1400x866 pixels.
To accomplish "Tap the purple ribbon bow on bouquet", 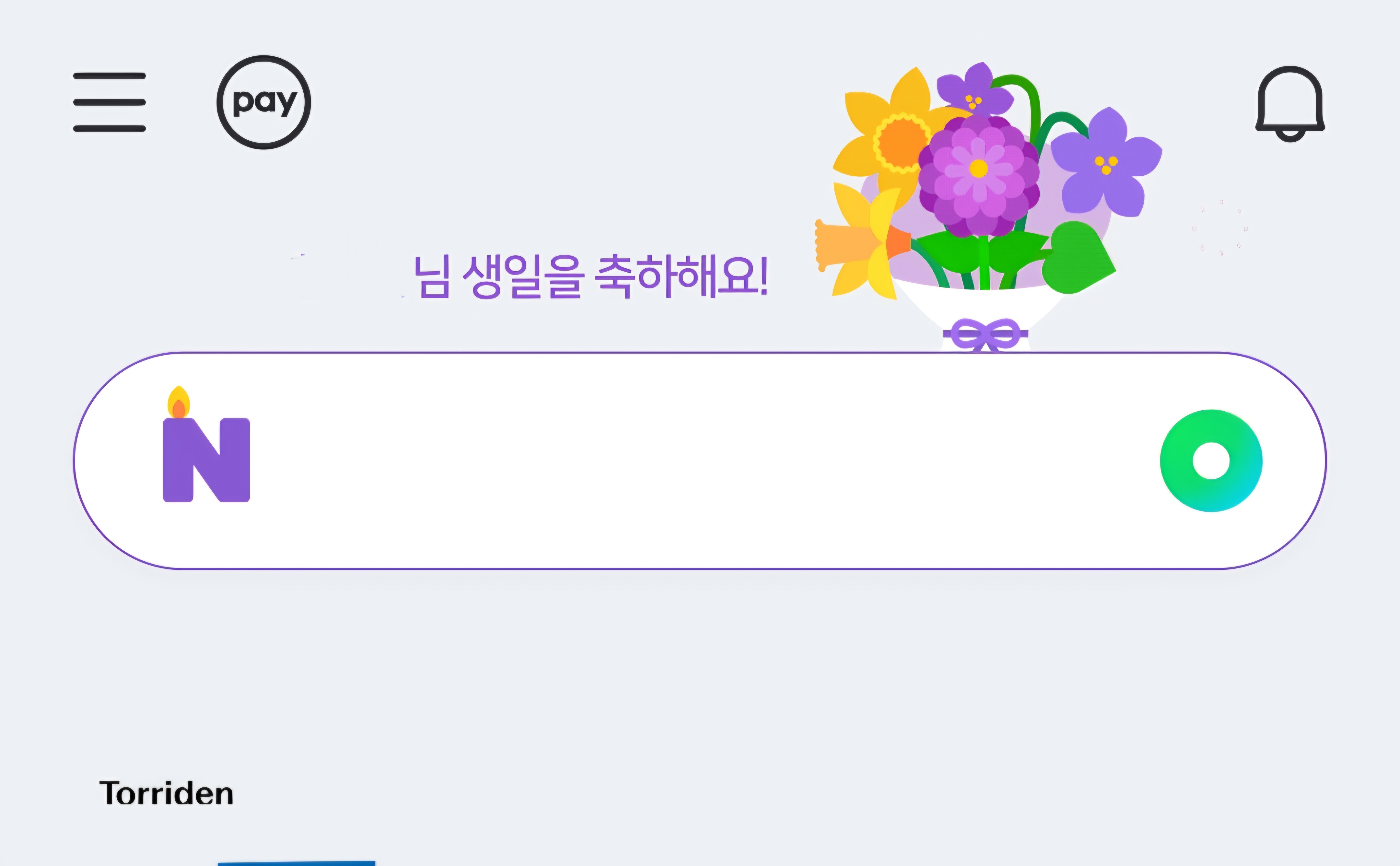I will click(x=985, y=334).
